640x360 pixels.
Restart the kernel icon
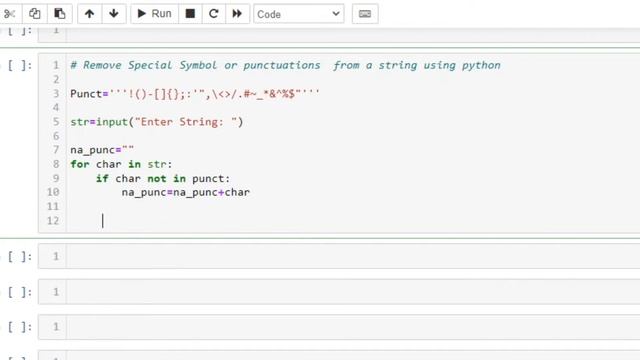pyautogui.click(x=213, y=14)
